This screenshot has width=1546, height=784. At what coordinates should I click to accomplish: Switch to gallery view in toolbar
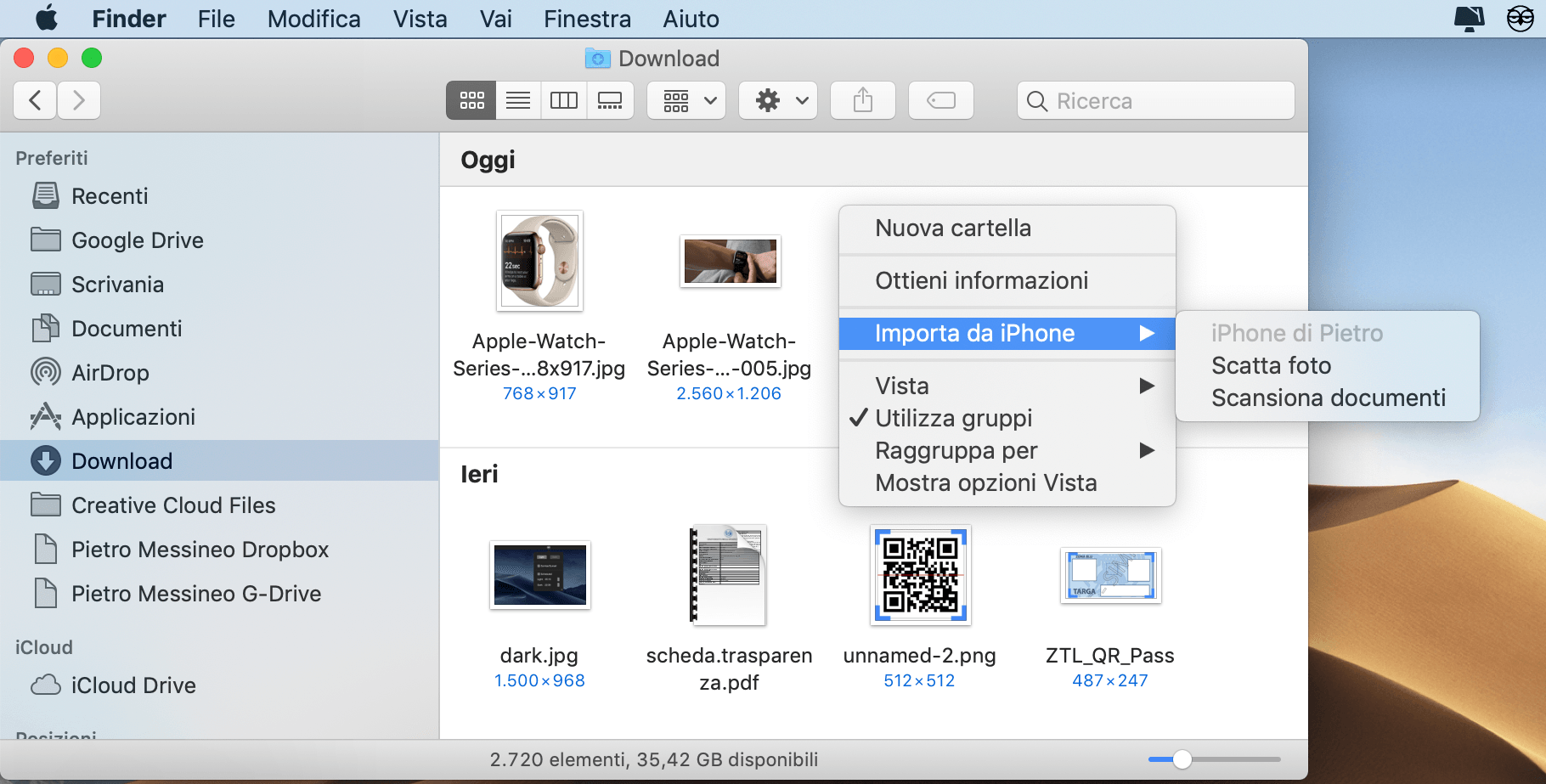pyautogui.click(x=610, y=100)
